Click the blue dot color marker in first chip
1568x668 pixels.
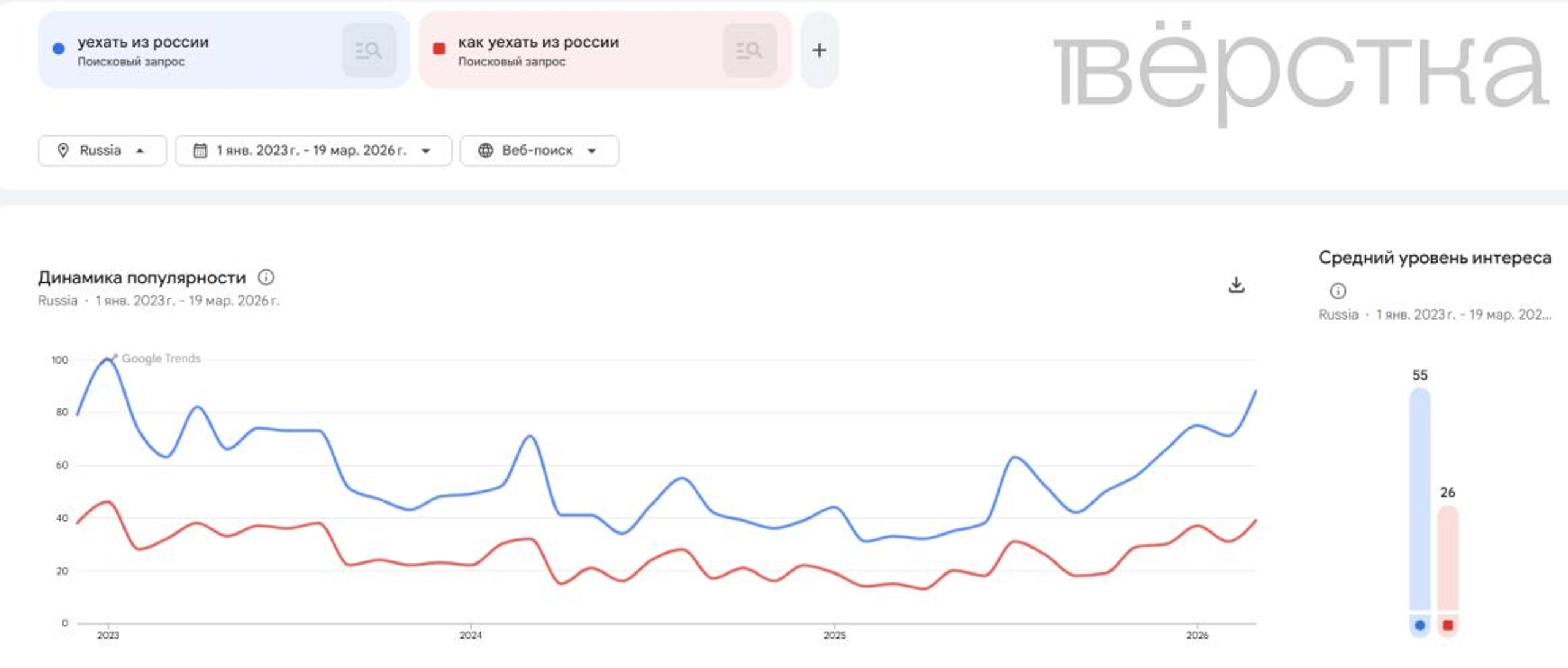tap(59, 49)
